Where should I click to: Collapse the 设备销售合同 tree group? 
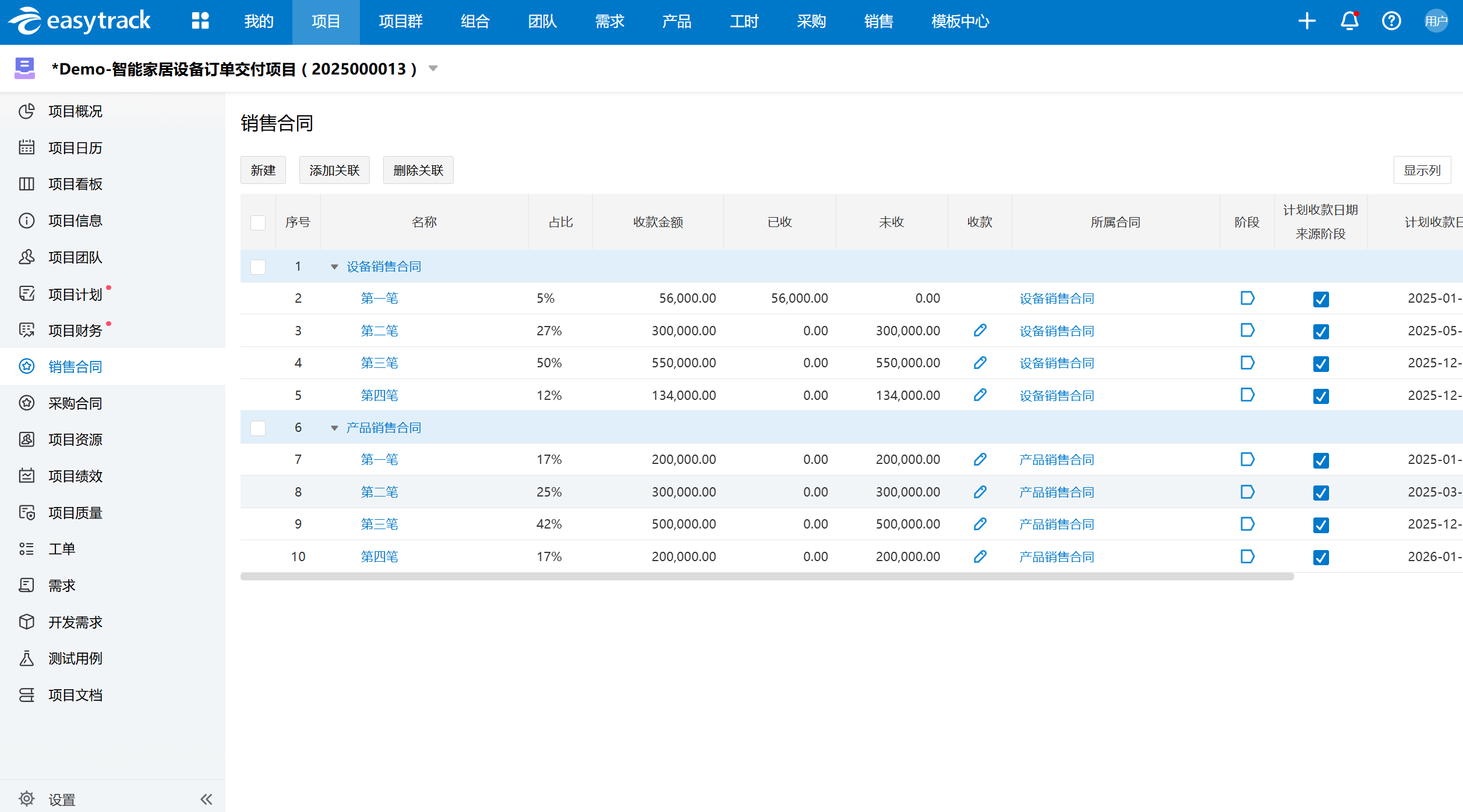pos(334,267)
